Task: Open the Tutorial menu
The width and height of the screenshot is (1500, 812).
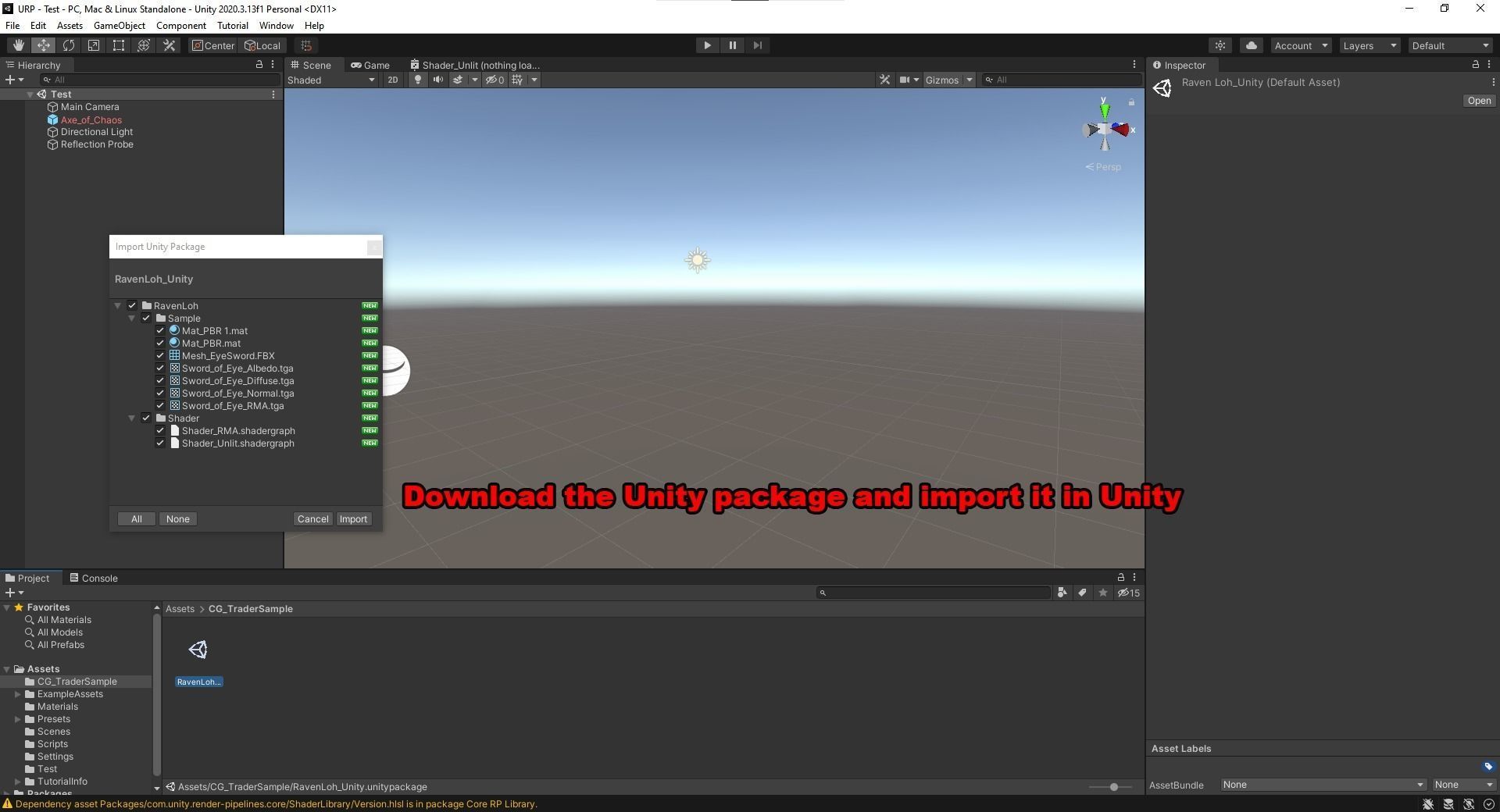Action: (233, 26)
